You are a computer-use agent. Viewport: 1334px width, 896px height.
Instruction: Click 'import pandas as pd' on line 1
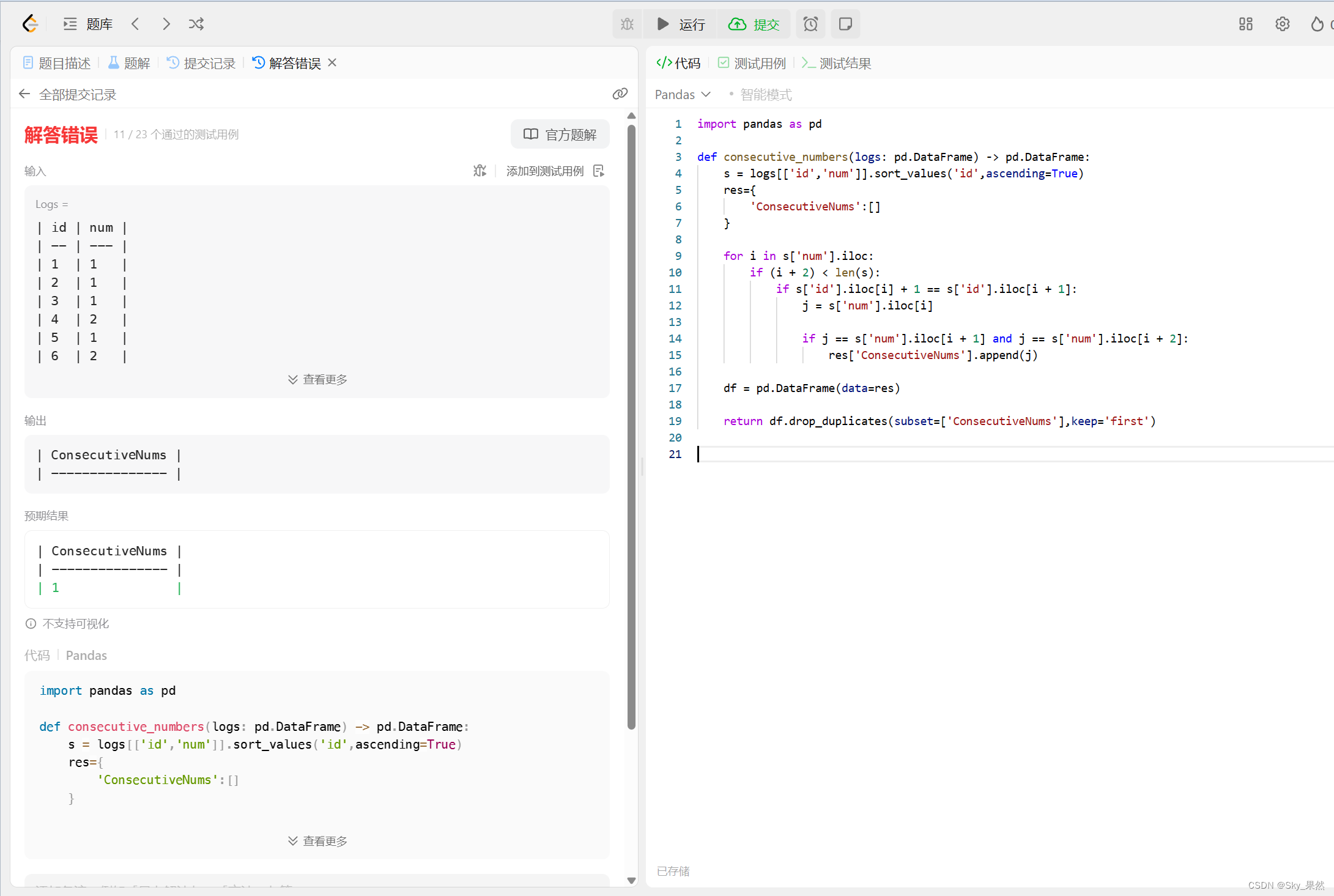coord(759,124)
